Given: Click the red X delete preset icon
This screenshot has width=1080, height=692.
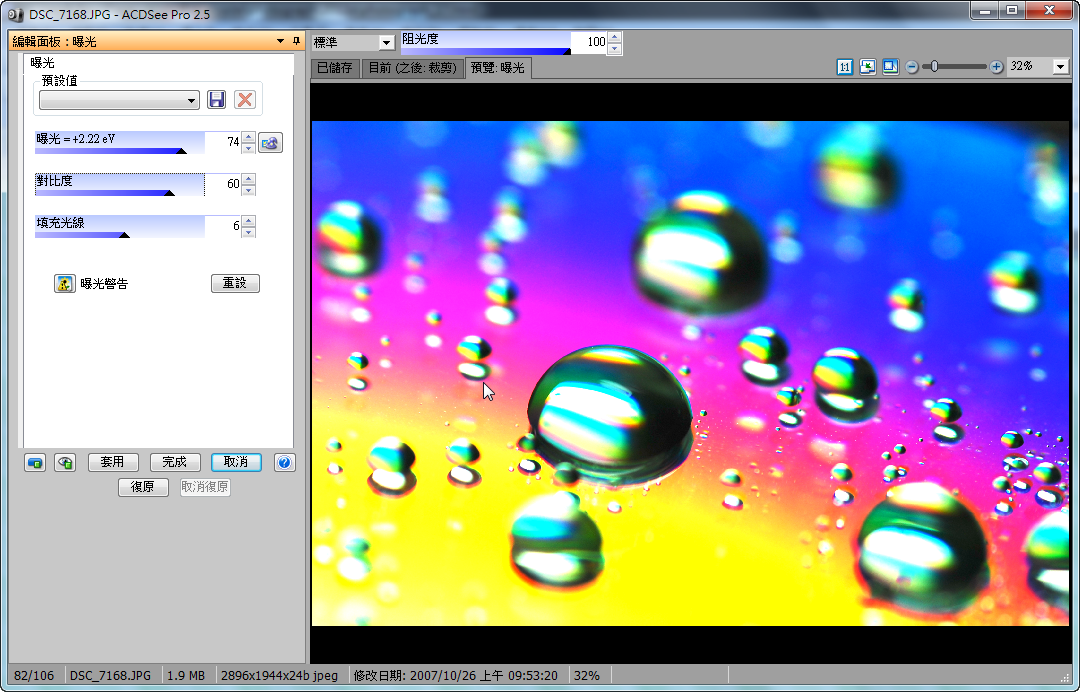Looking at the screenshot, I should 244,100.
